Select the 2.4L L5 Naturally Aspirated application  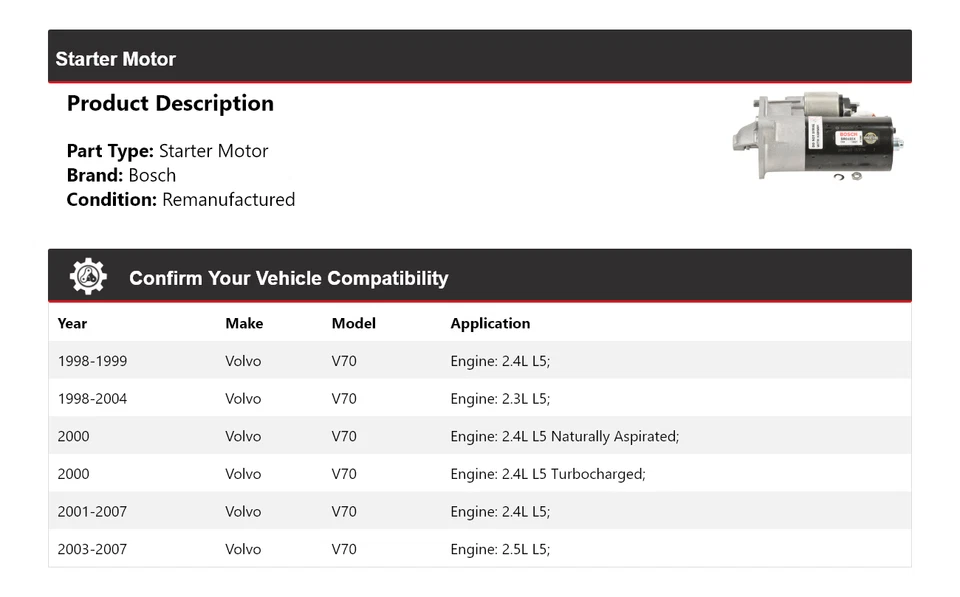click(x=564, y=436)
